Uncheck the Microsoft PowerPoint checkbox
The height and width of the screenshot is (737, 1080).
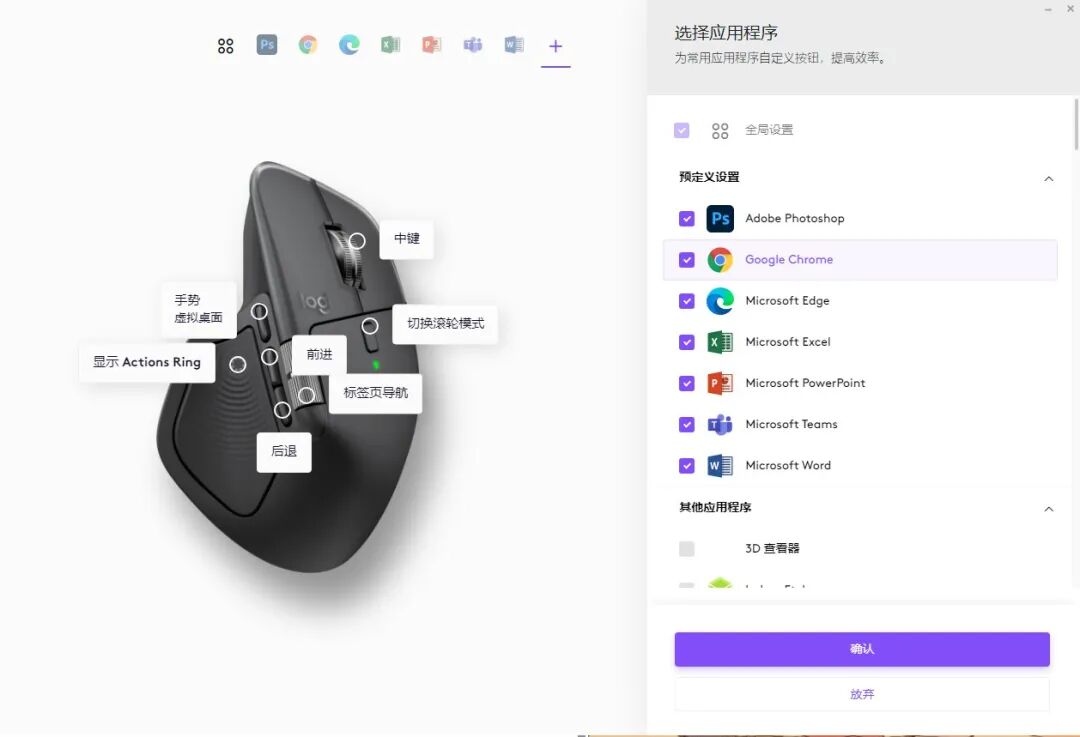687,383
